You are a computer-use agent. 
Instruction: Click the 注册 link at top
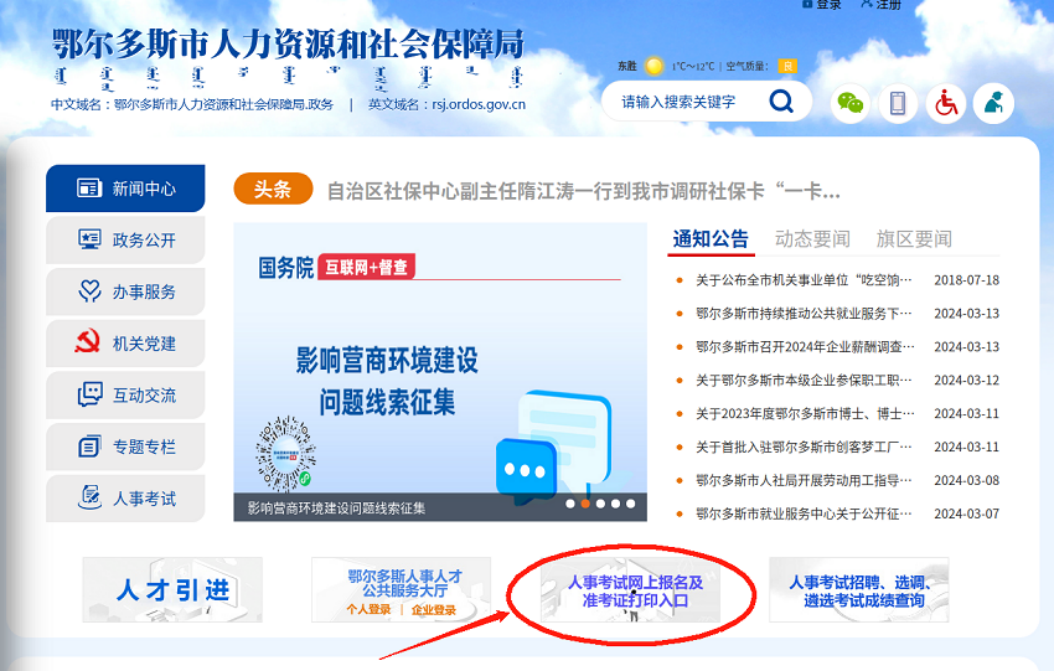(x=881, y=4)
